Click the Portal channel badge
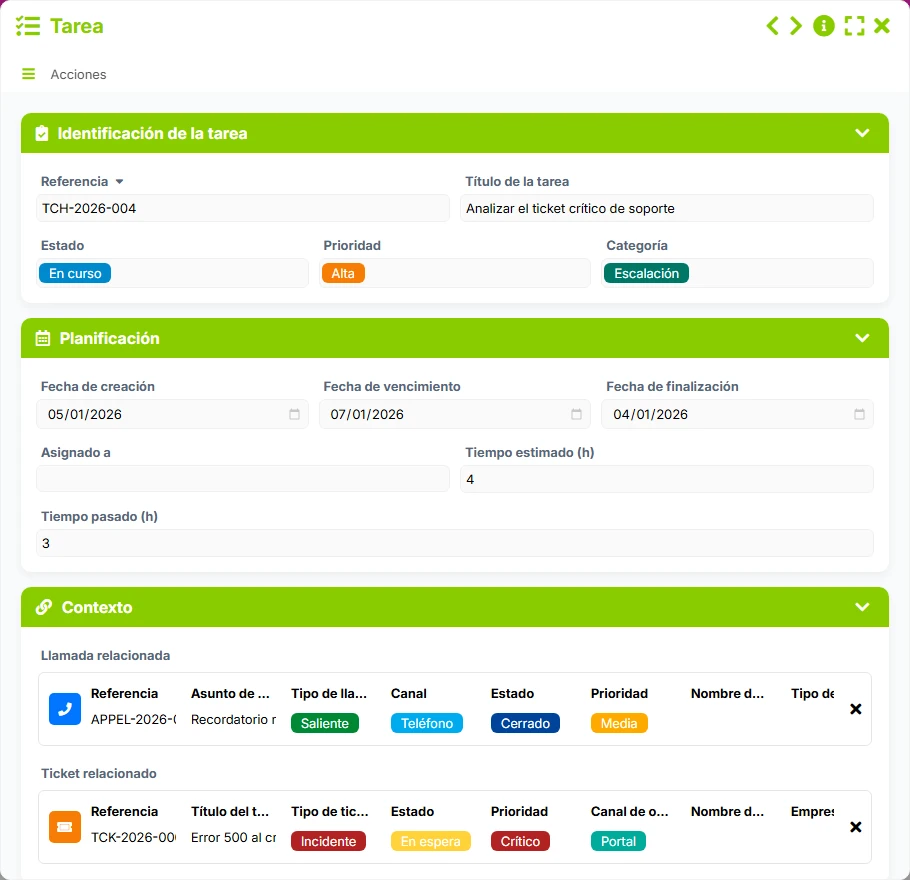Image resolution: width=910 pixels, height=880 pixels. pos(618,841)
